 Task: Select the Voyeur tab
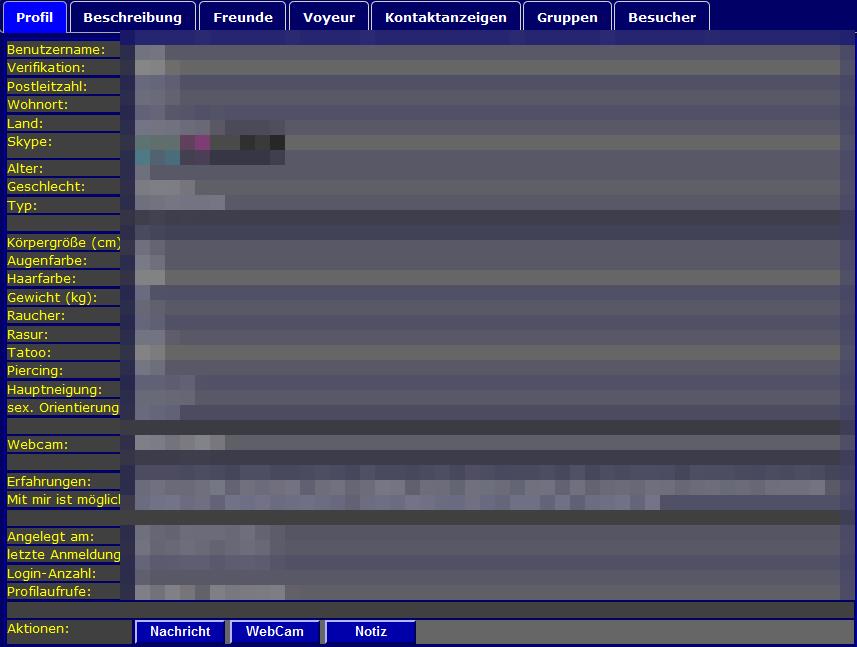tap(329, 17)
